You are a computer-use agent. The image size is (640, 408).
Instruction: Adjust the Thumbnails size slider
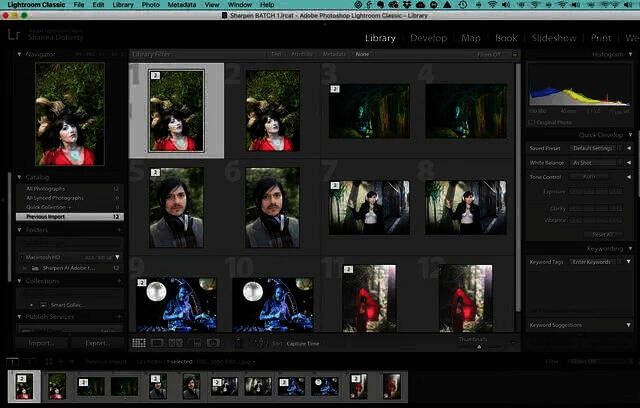coord(478,346)
